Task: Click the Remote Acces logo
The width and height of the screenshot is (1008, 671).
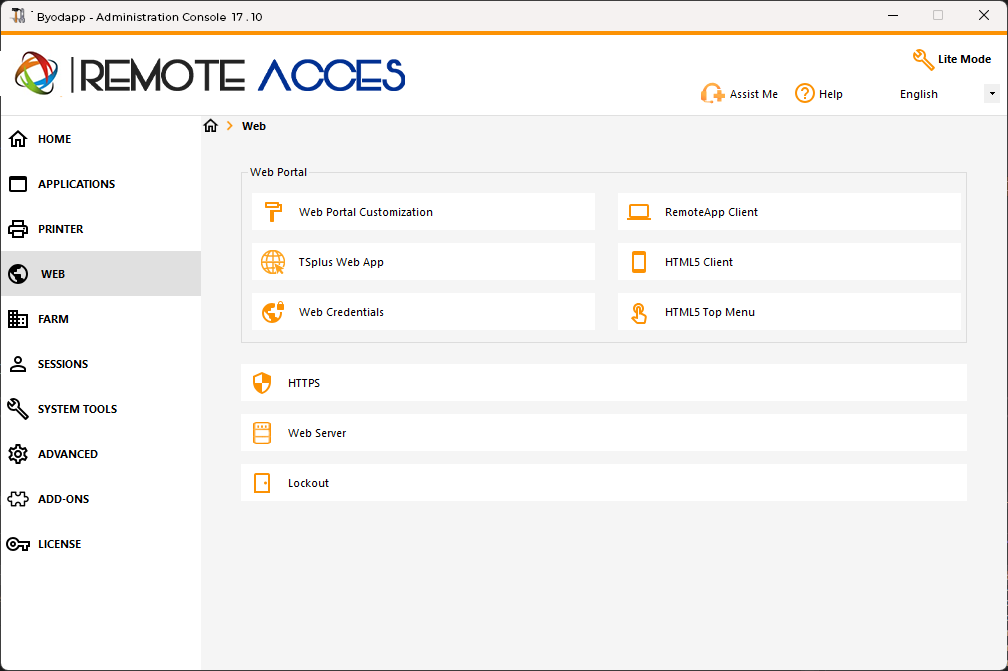Action: click(x=210, y=74)
